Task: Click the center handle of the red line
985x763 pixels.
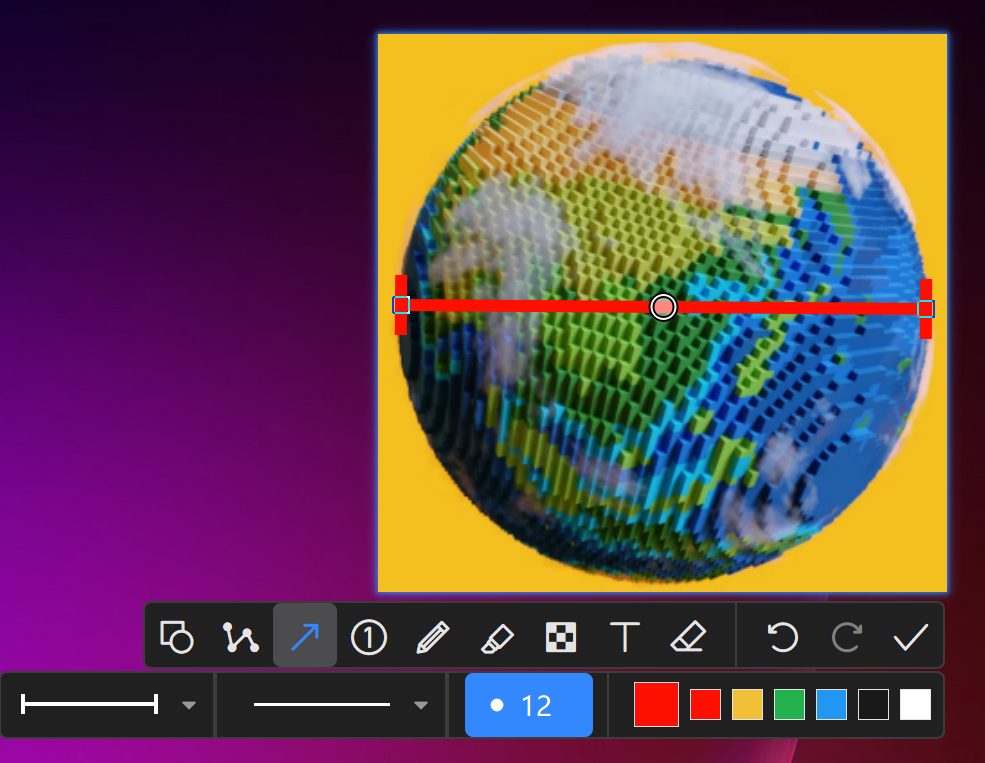Action: click(664, 307)
